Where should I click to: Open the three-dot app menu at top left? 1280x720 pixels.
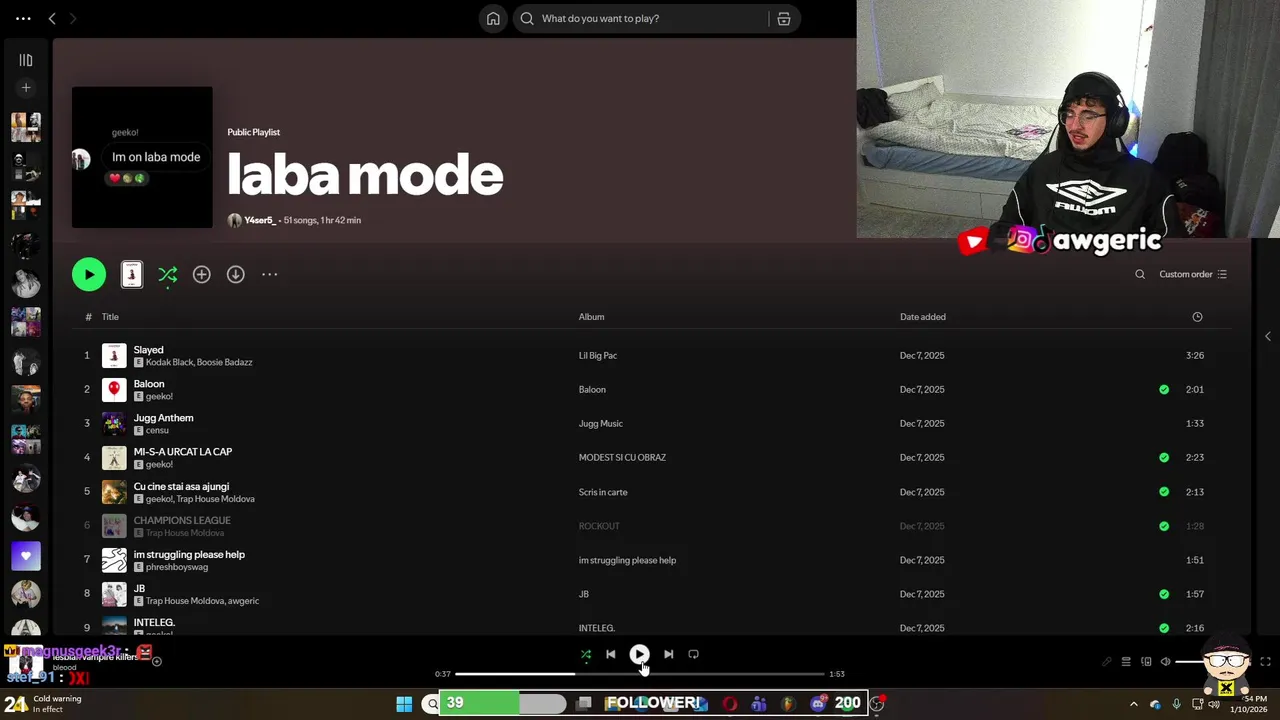tap(23, 18)
